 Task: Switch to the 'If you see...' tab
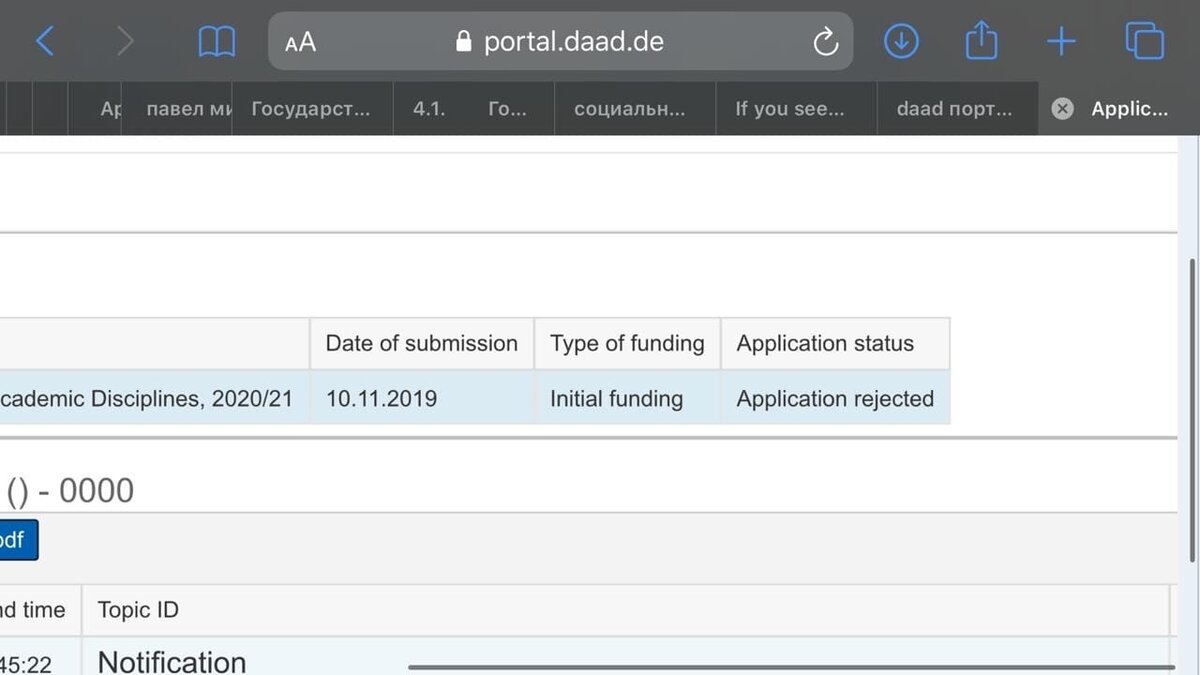pos(790,109)
